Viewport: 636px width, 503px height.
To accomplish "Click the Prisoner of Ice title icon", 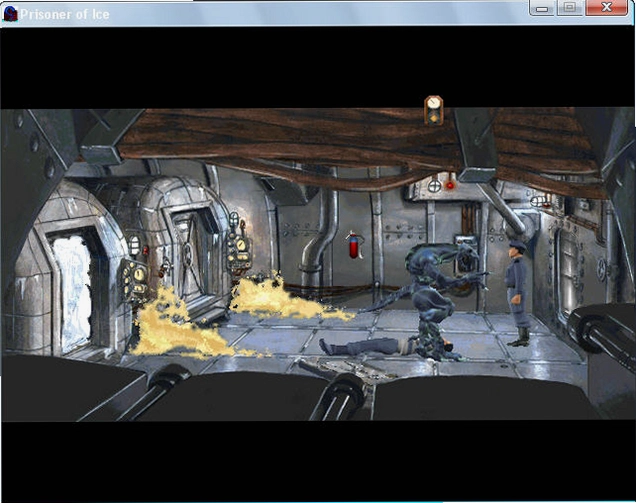I will point(10,14).
